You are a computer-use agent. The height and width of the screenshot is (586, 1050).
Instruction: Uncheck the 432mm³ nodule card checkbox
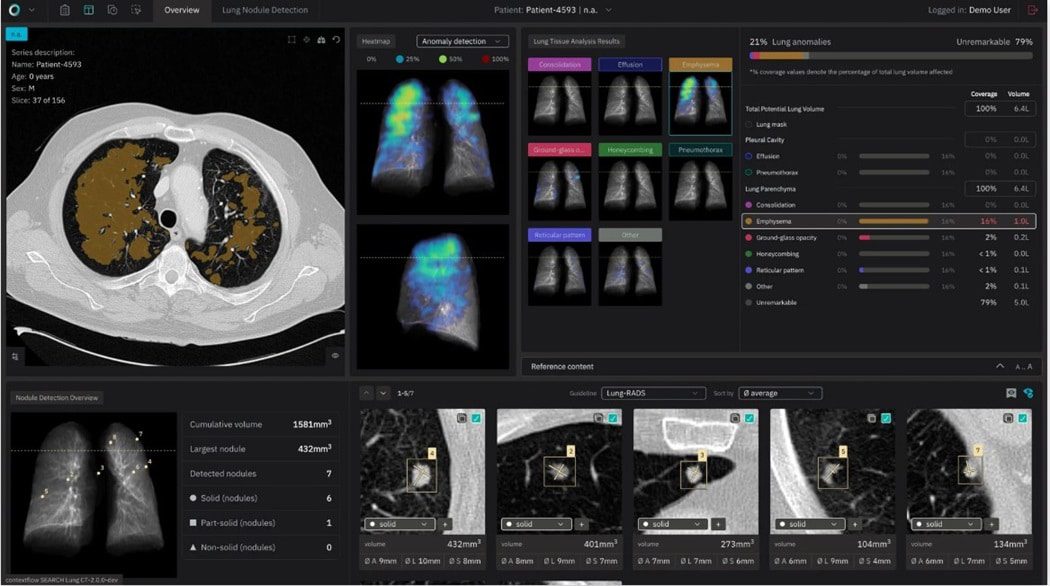point(474,418)
